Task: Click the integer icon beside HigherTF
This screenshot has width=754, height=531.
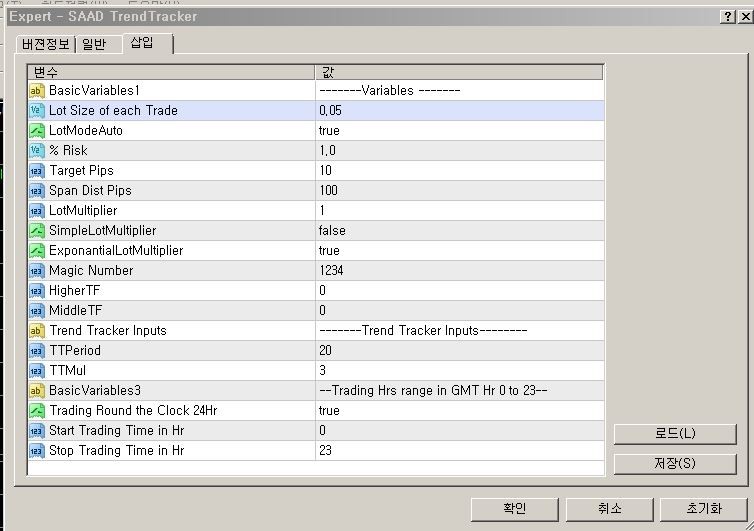Action: [x=37, y=291]
